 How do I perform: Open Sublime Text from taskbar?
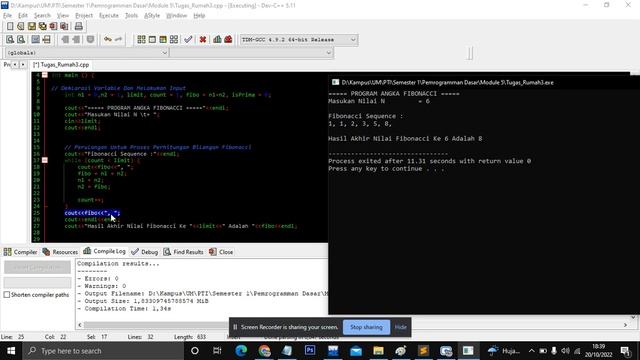(423, 351)
